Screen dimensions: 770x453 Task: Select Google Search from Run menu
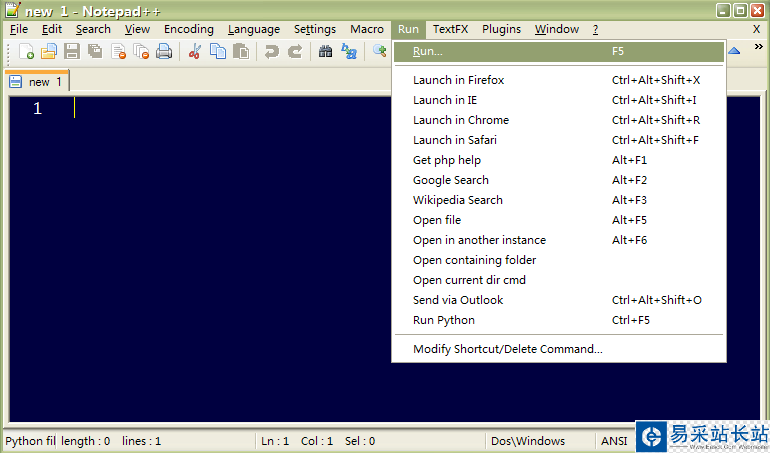pyautogui.click(x=559, y=180)
